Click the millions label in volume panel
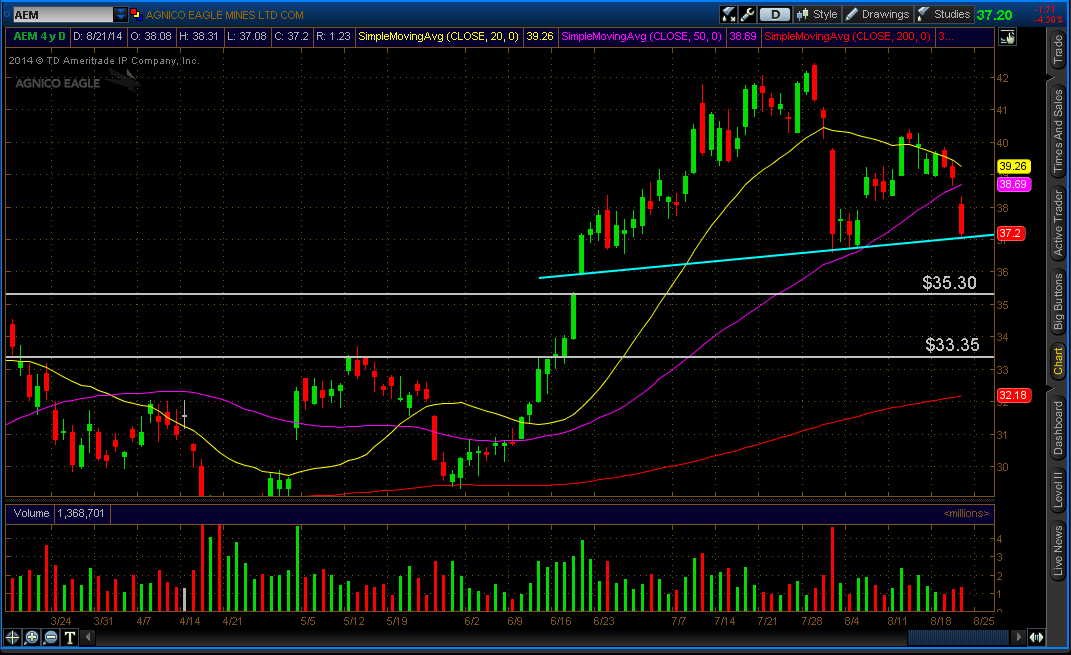 [966, 514]
